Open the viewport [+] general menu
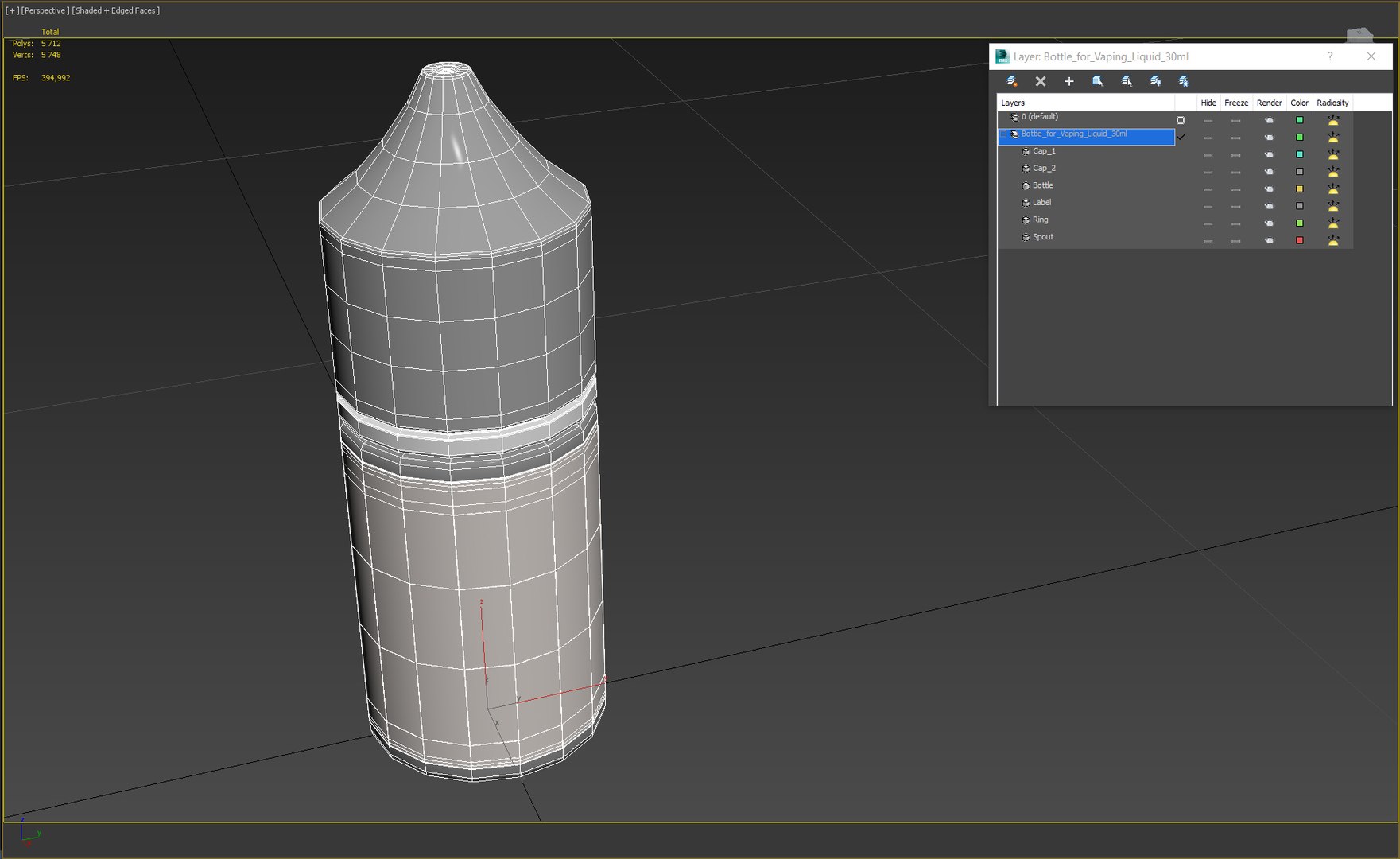The image size is (1400, 859). pos(12,10)
